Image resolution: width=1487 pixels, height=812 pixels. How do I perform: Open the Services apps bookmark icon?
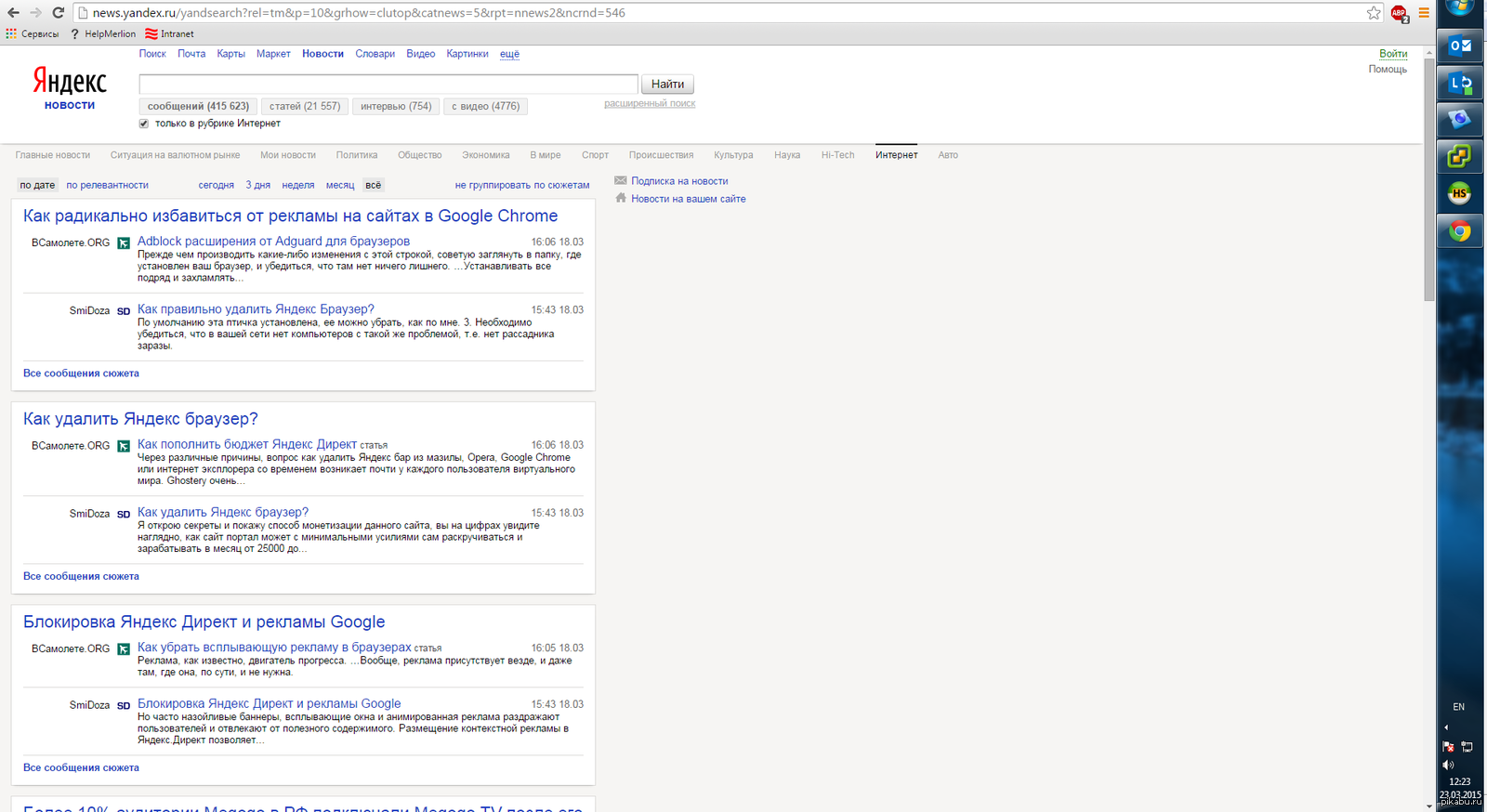(x=11, y=33)
